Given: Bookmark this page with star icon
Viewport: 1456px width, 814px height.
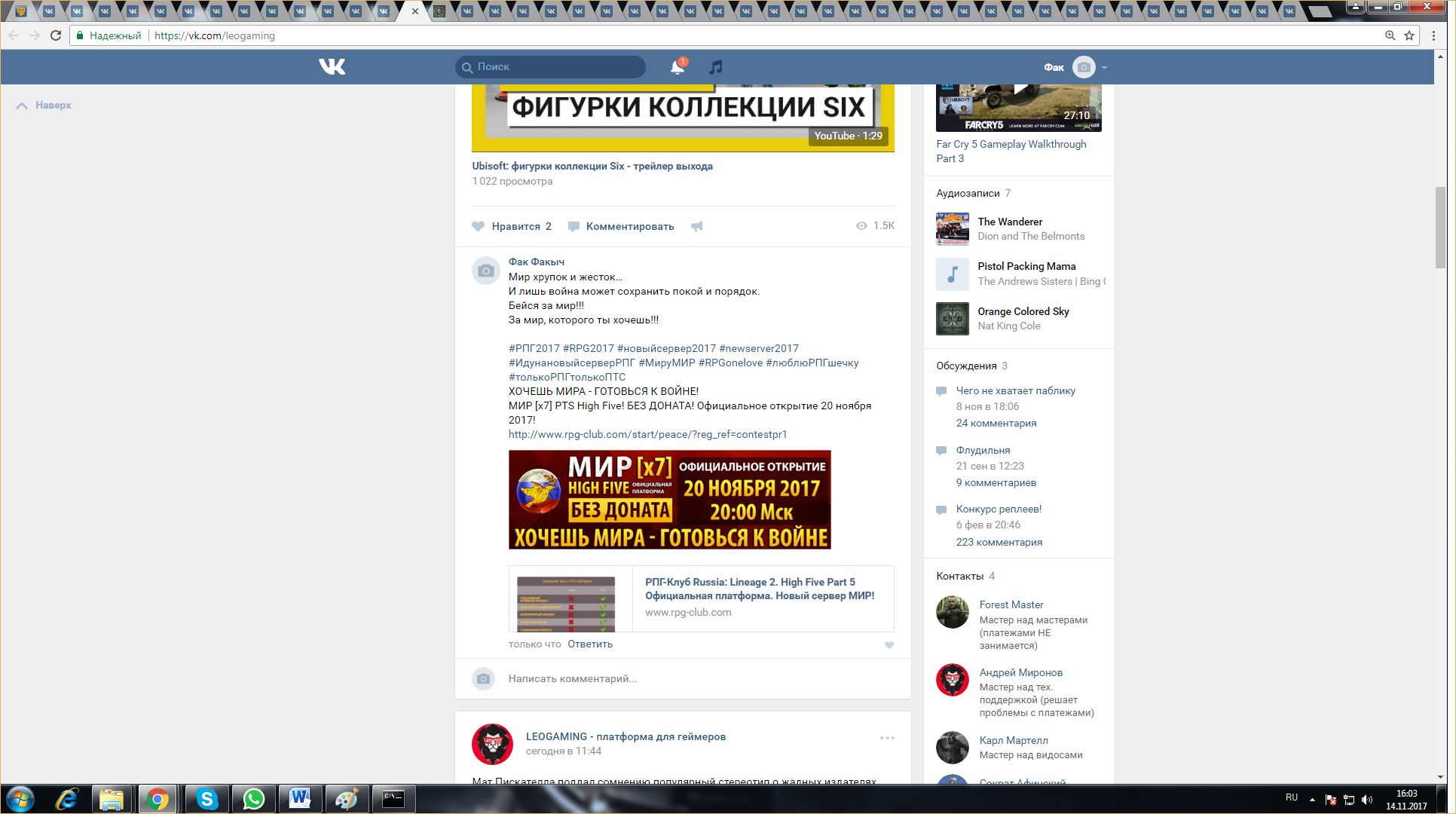Looking at the screenshot, I should pyautogui.click(x=1409, y=35).
